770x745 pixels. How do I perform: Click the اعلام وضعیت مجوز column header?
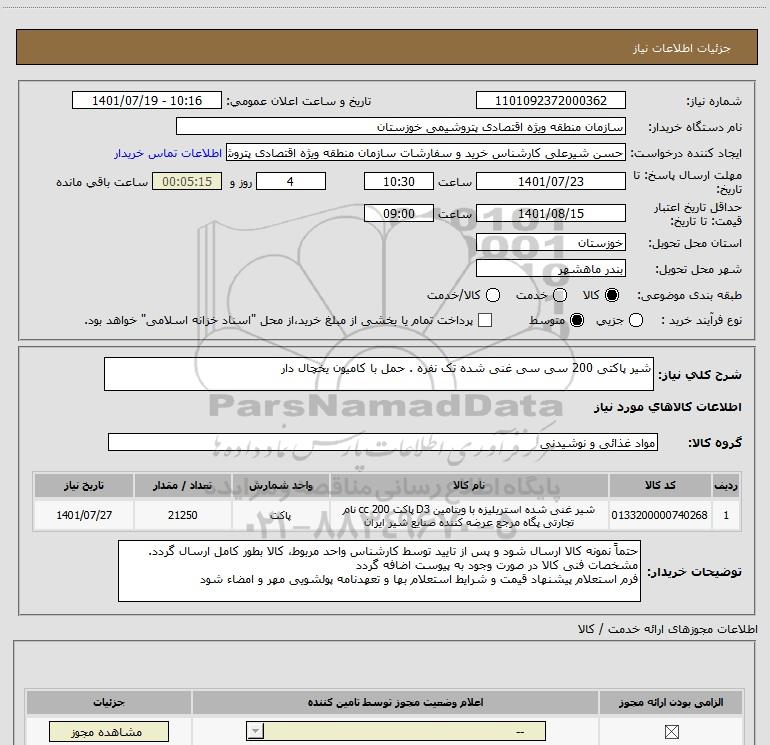[395, 703]
